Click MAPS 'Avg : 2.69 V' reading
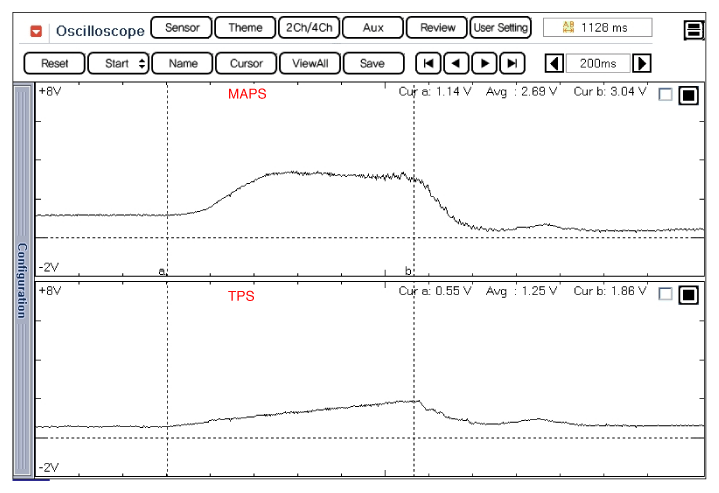The width and height of the screenshot is (719, 493). (521, 92)
